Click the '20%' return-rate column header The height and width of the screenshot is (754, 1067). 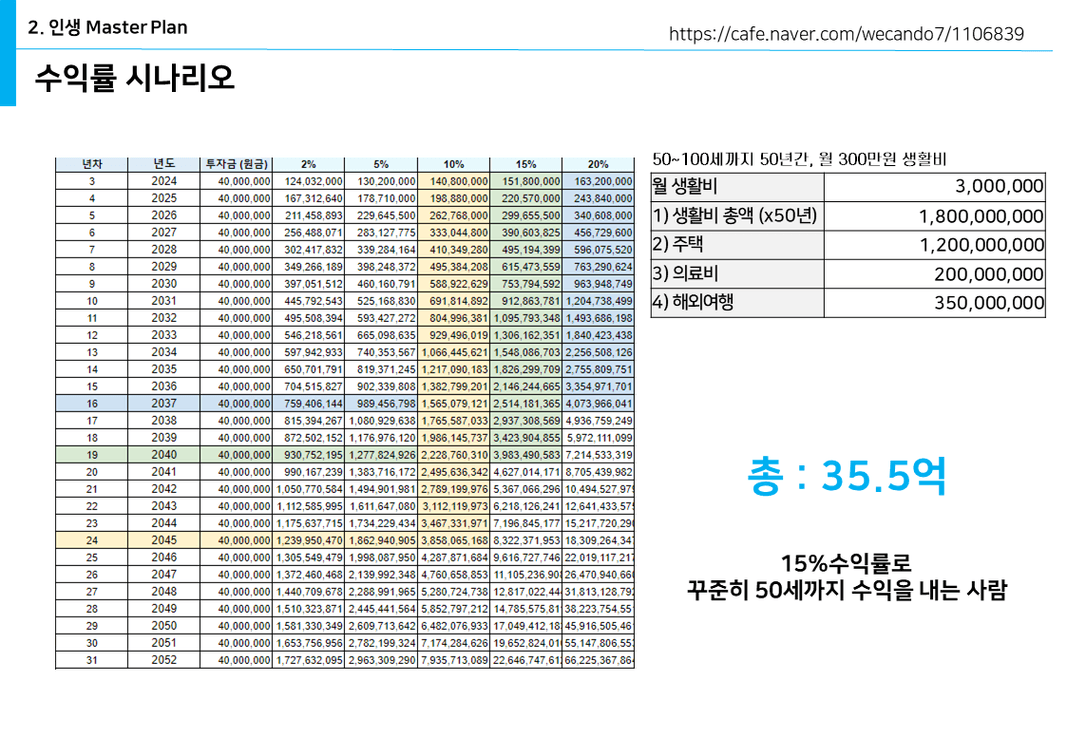point(598,164)
